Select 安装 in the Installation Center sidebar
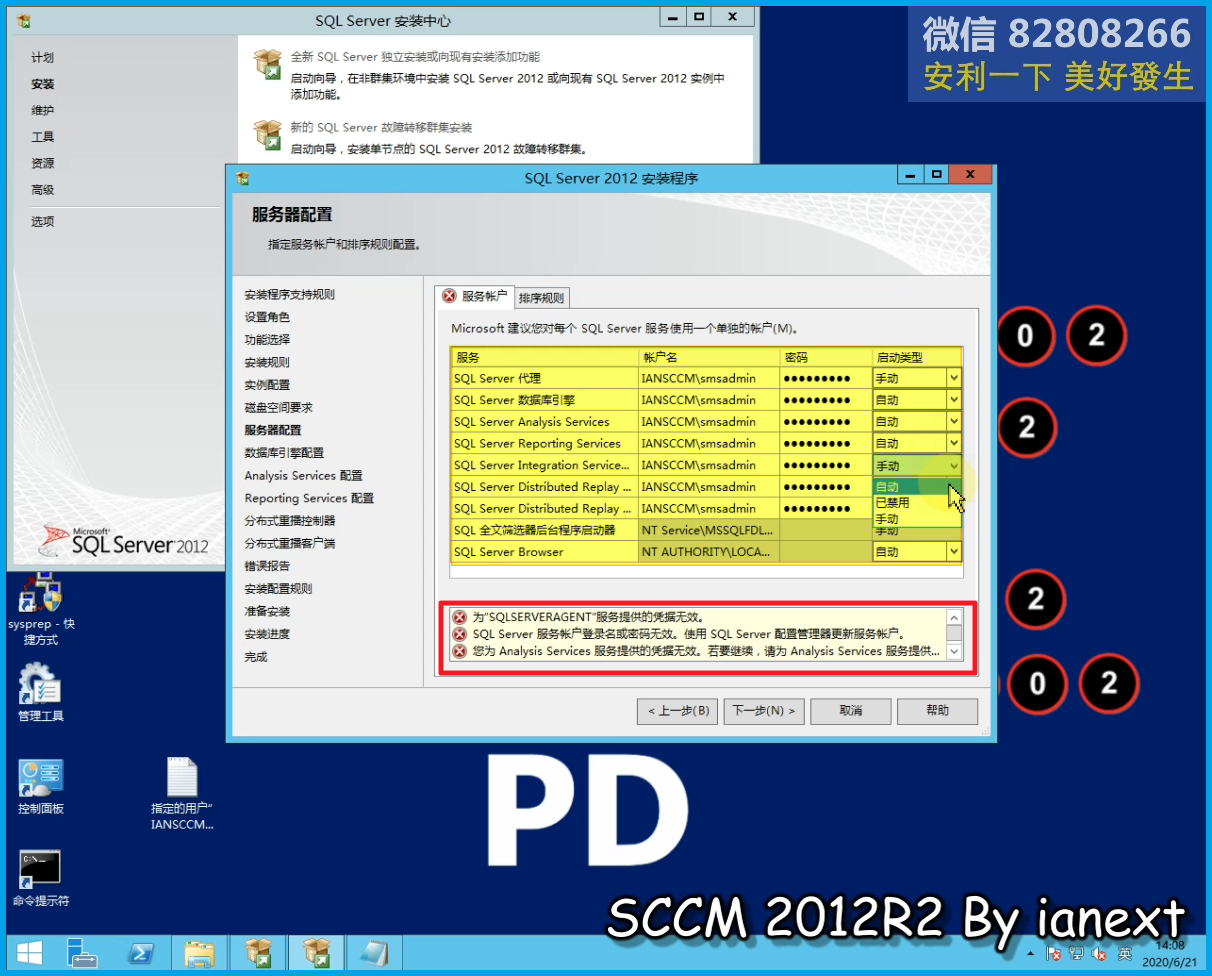Image resolution: width=1212 pixels, height=976 pixels. [x=42, y=84]
